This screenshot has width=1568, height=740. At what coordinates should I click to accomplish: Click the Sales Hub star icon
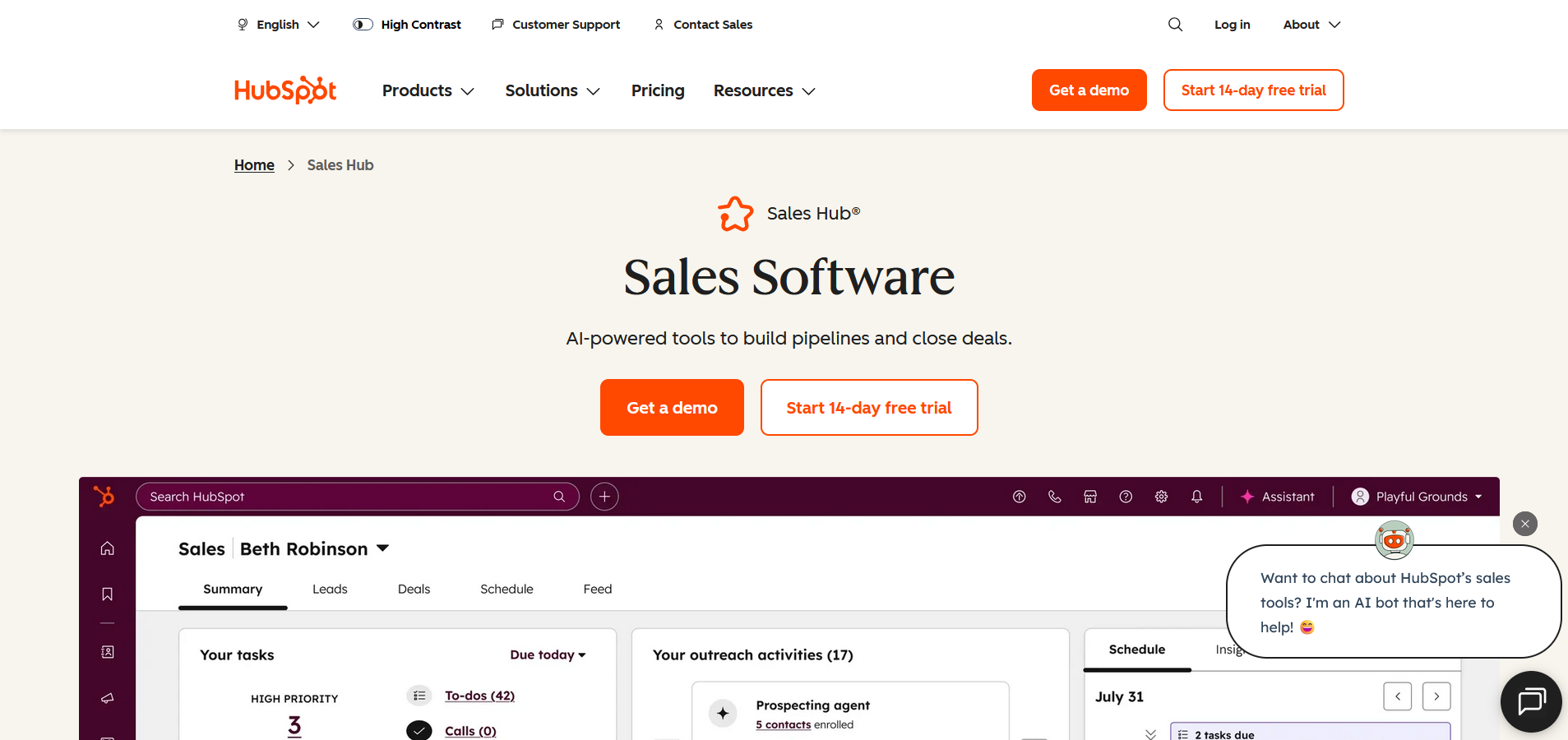735,214
